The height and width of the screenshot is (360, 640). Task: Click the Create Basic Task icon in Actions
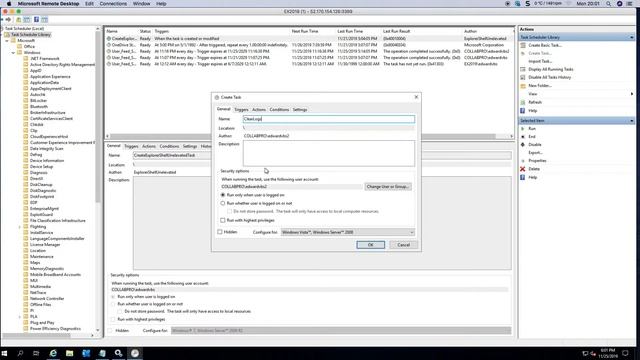click(523, 45)
